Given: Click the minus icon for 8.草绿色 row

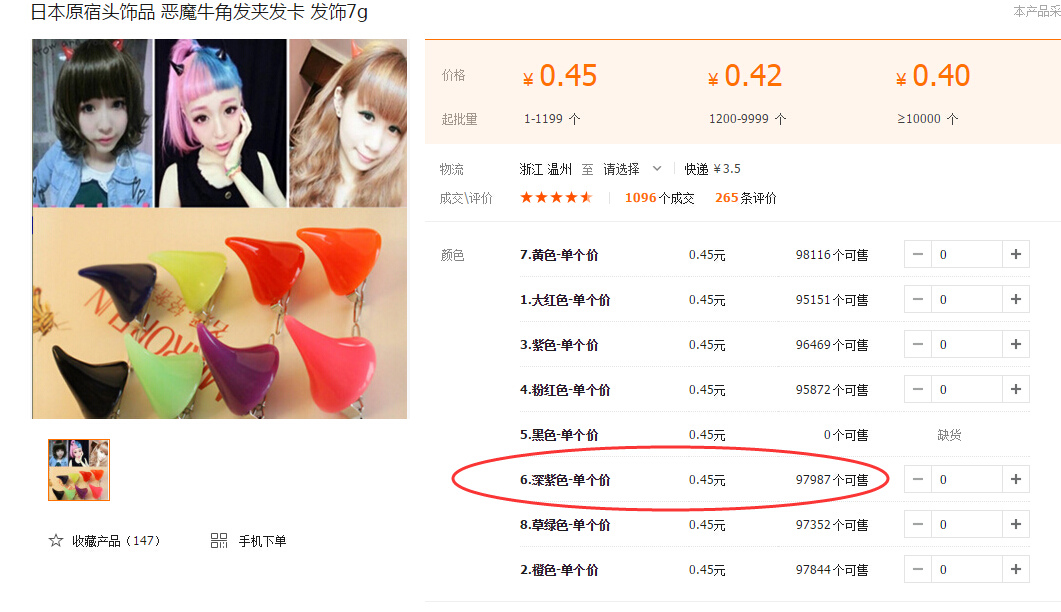Looking at the screenshot, I should (x=918, y=525).
